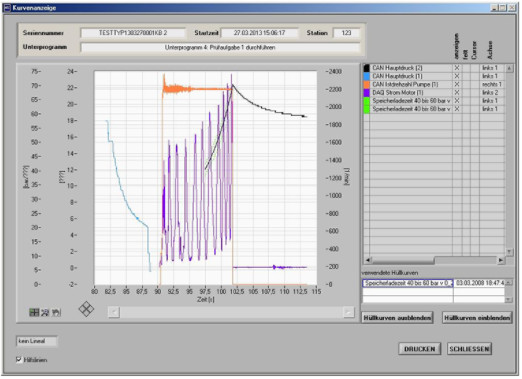
Task: Click the Seriennummer field
Action: coord(133,33)
